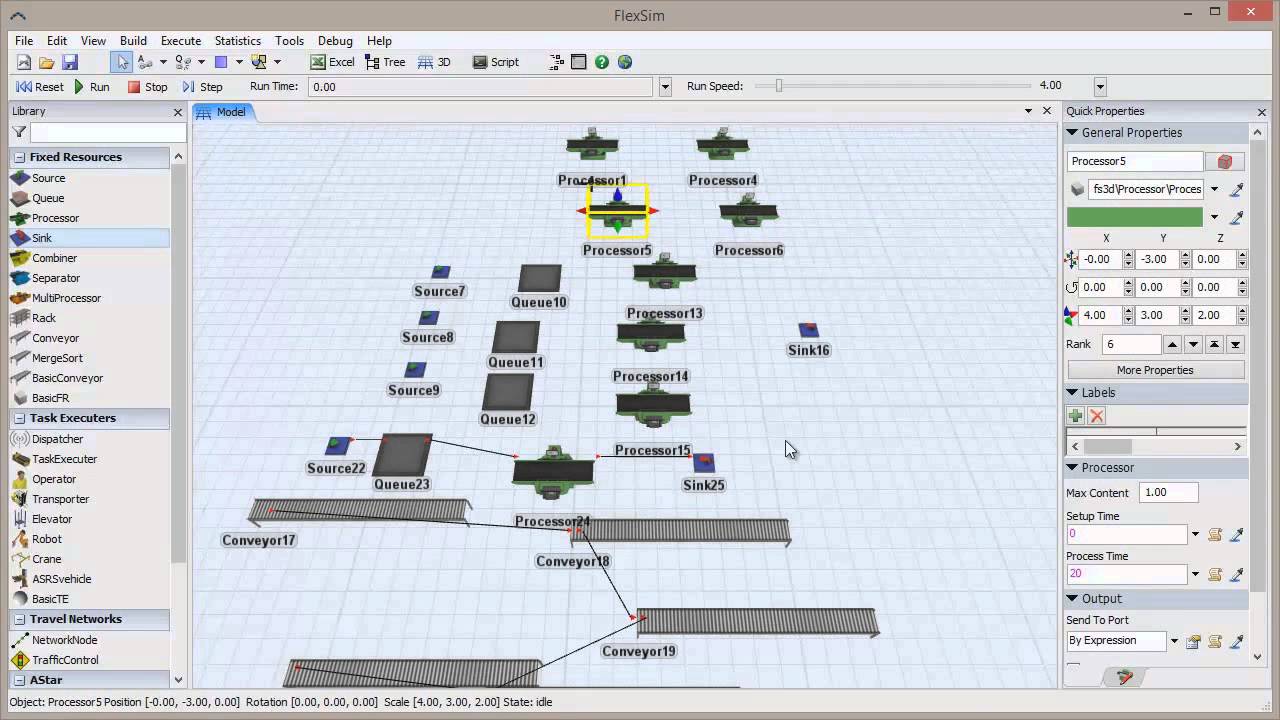Stop the simulation
This screenshot has height=720, width=1280.
point(148,87)
